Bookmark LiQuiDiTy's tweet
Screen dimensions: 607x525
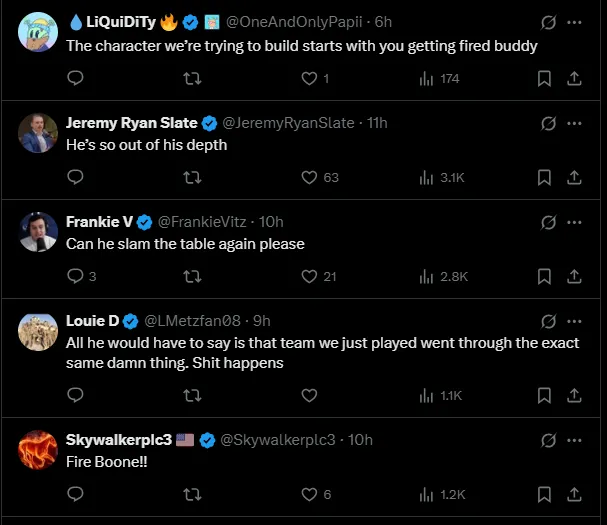tap(544, 78)
